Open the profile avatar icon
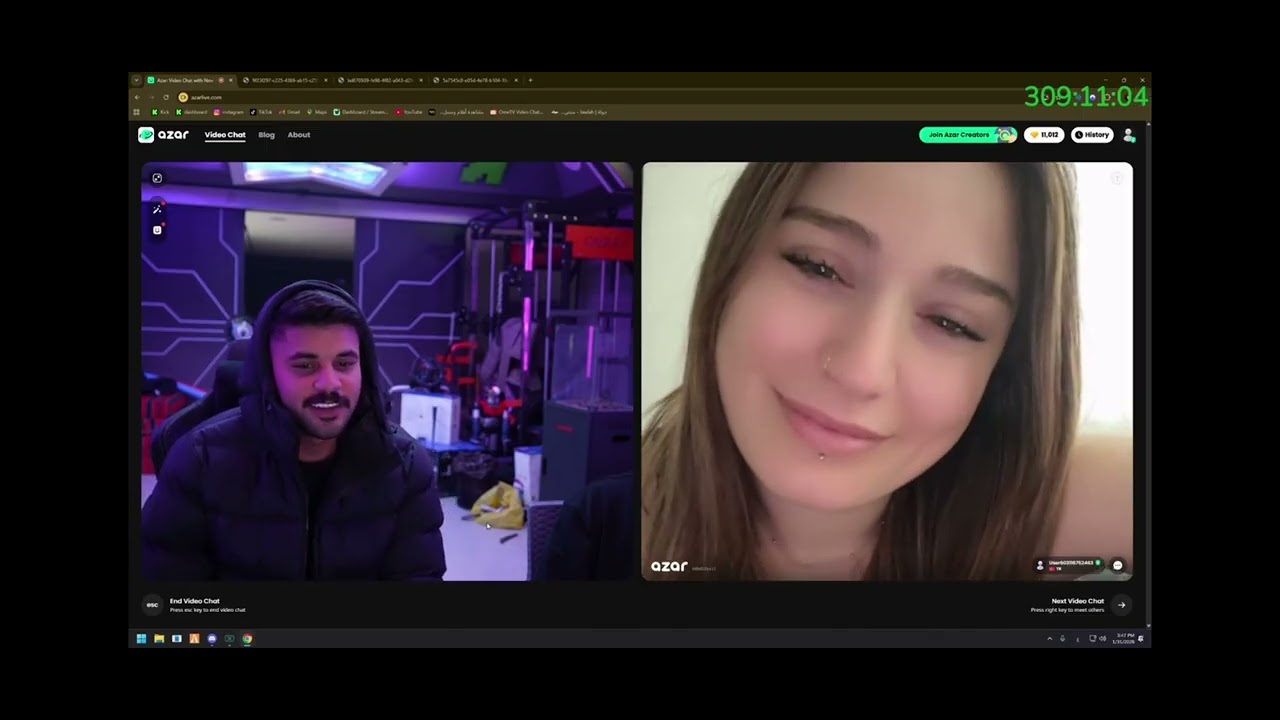The height and width of the screenshot is (720, 1280). 1129,135
